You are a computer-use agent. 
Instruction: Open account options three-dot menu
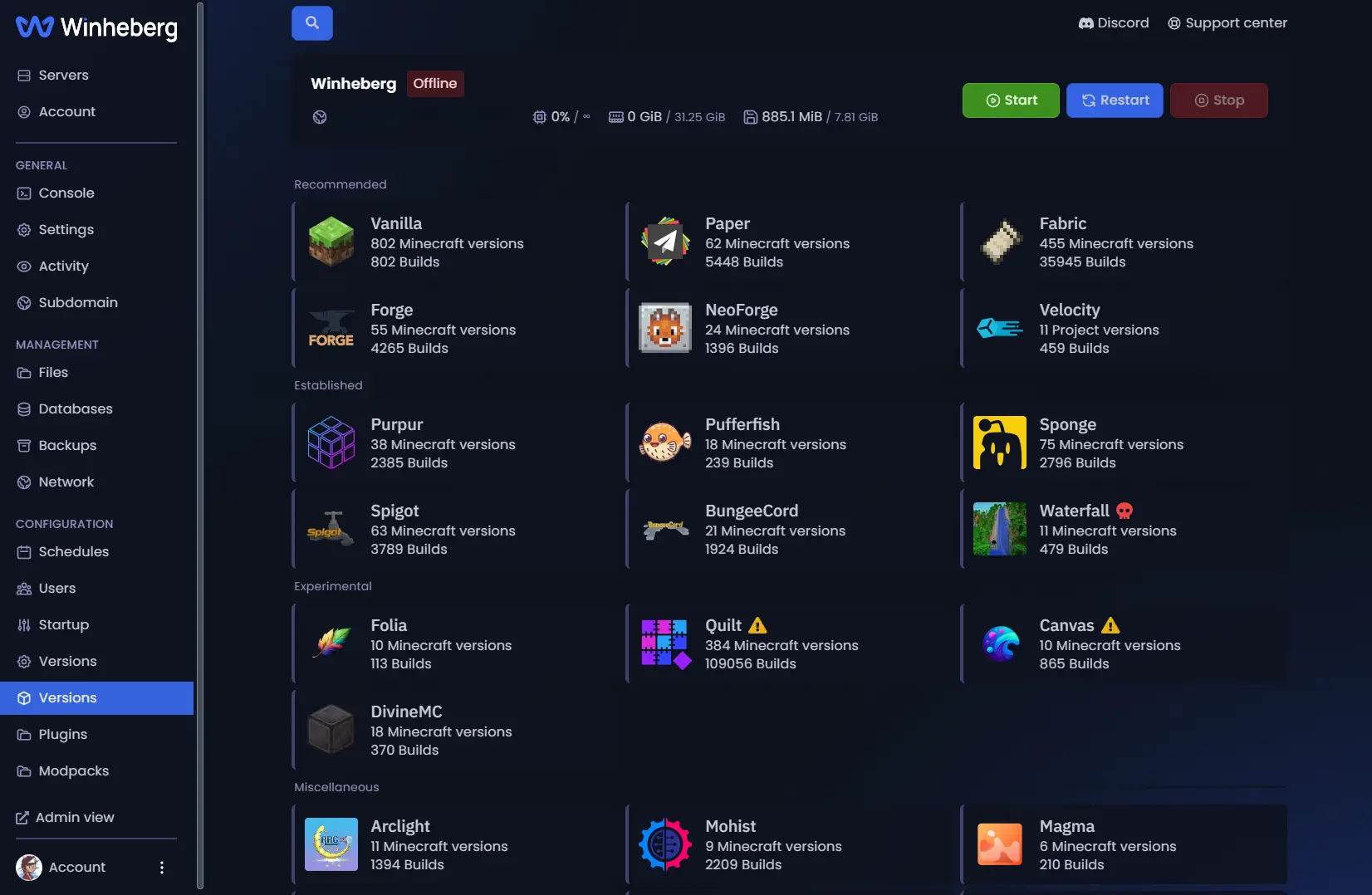pyautogui.click(x=162, y=868)
